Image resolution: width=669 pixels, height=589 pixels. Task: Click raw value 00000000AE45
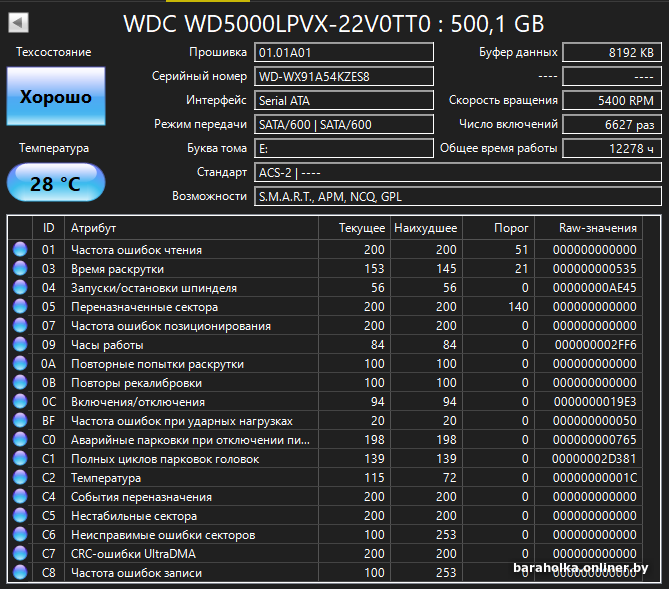[594, 288]
